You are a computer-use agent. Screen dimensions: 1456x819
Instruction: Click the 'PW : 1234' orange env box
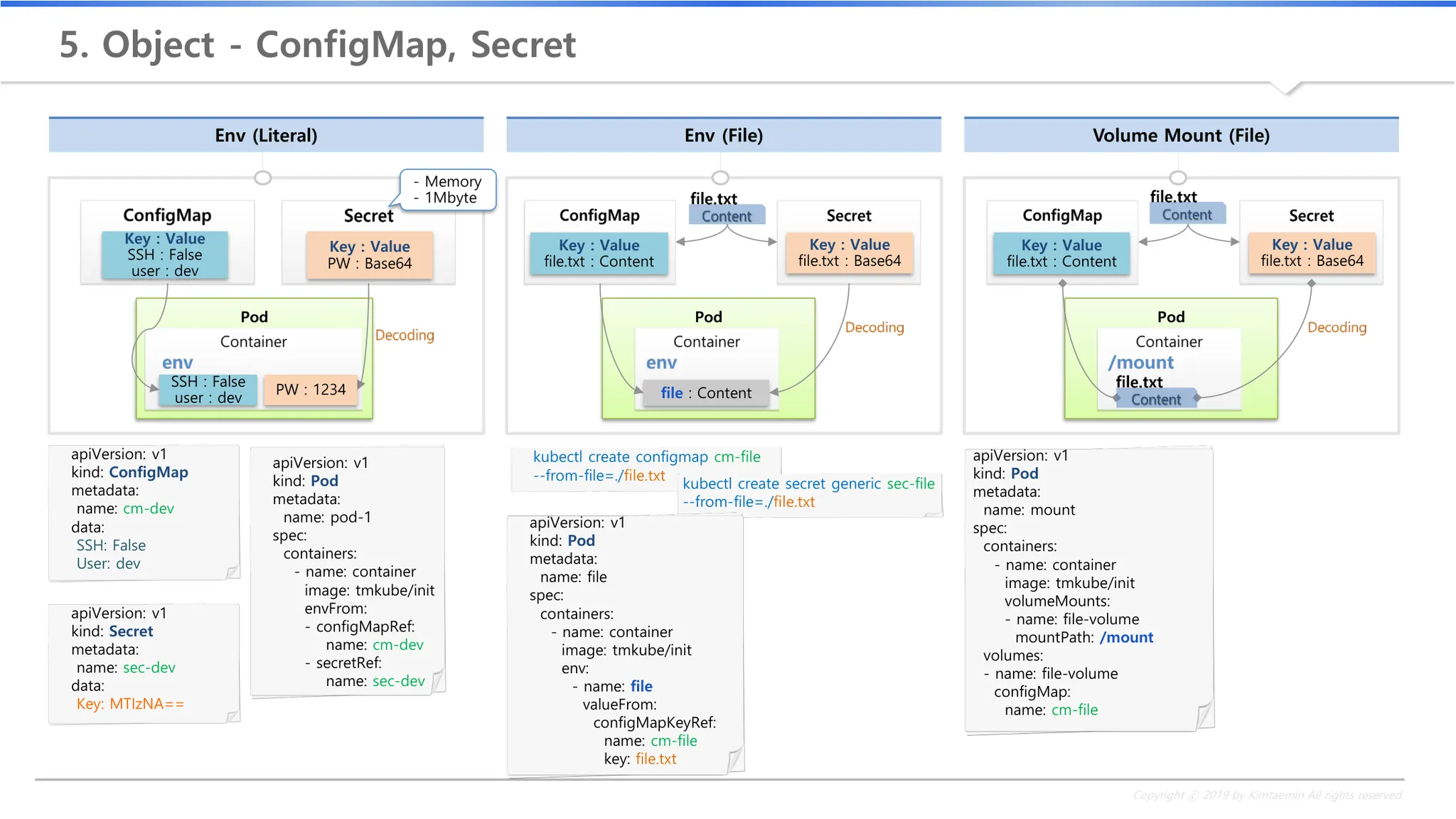[311, 390]
